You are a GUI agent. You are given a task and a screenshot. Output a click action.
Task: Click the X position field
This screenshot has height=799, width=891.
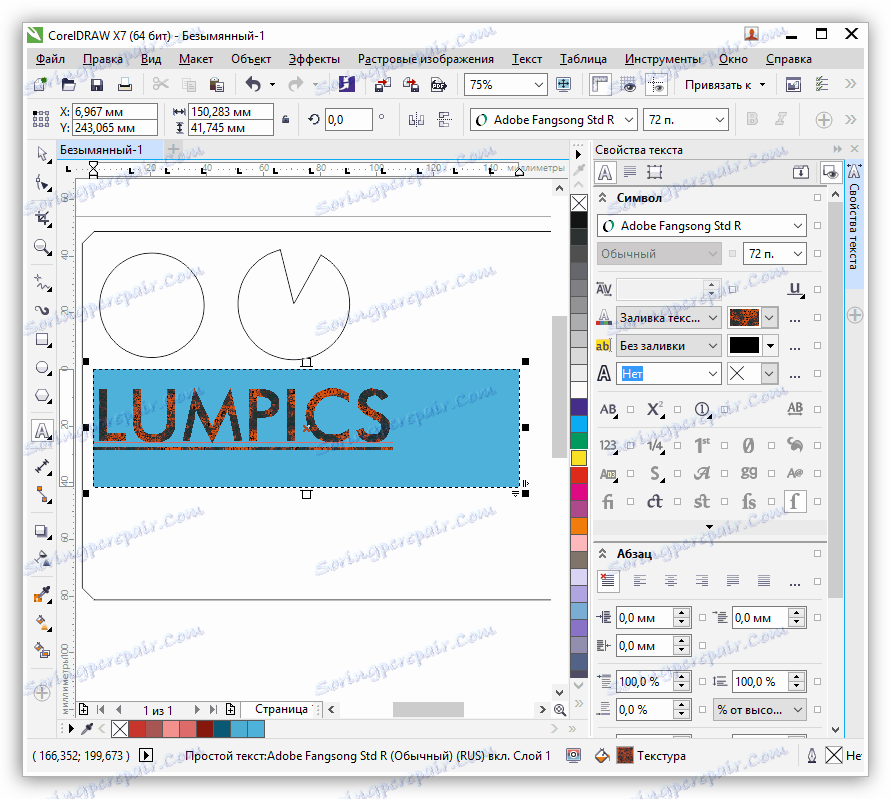115,111
